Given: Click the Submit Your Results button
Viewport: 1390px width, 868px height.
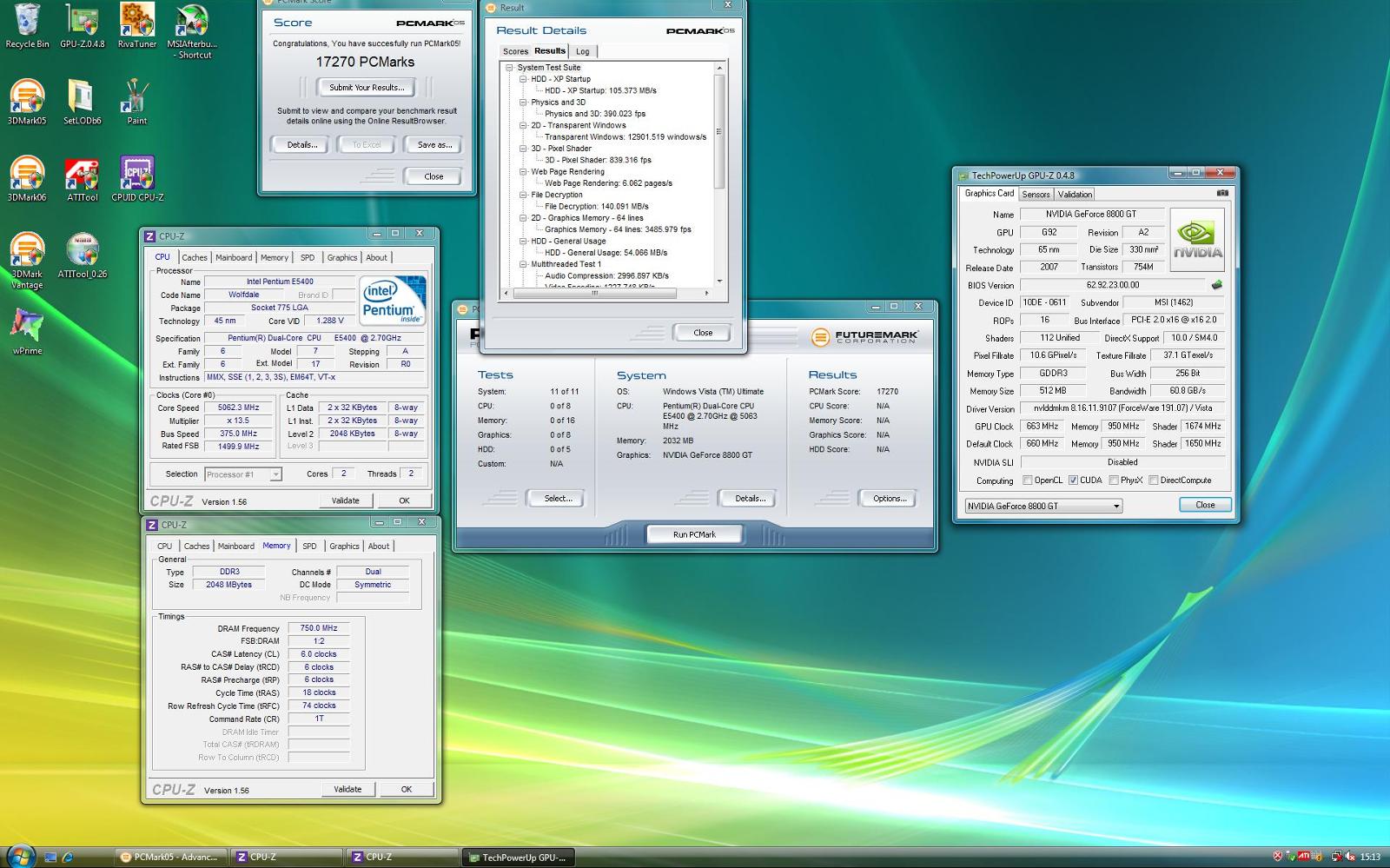Looking at the screenshot, I should pos(367,87).
